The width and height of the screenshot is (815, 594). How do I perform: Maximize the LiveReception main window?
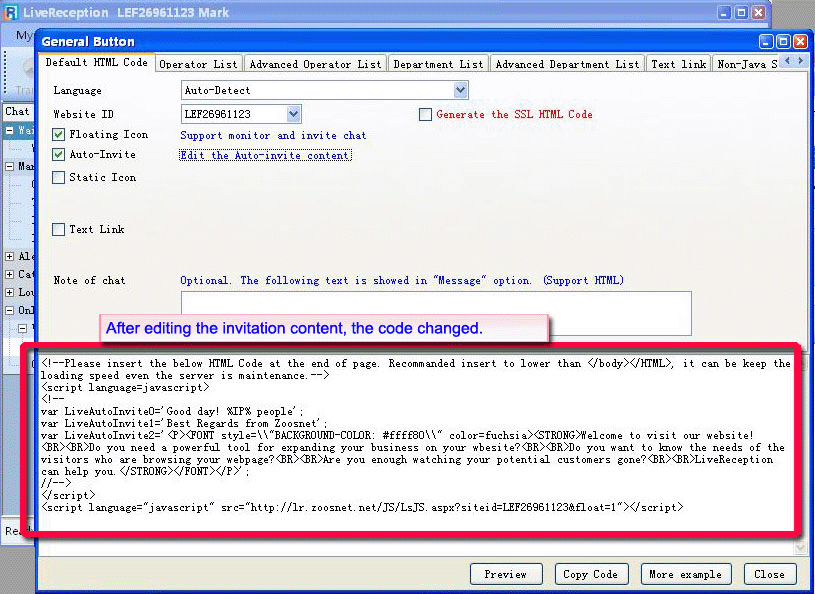(x=742, y=12)
